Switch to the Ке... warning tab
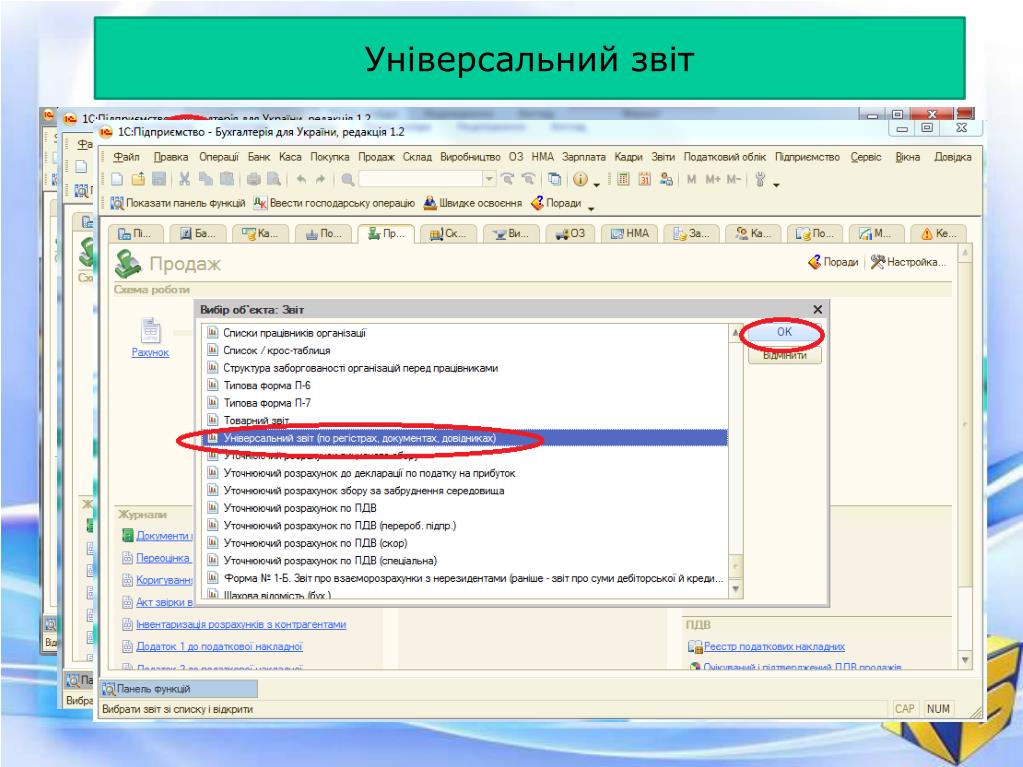The width and height of the screenshot is (1023, 767). click(x=939, y=233)
